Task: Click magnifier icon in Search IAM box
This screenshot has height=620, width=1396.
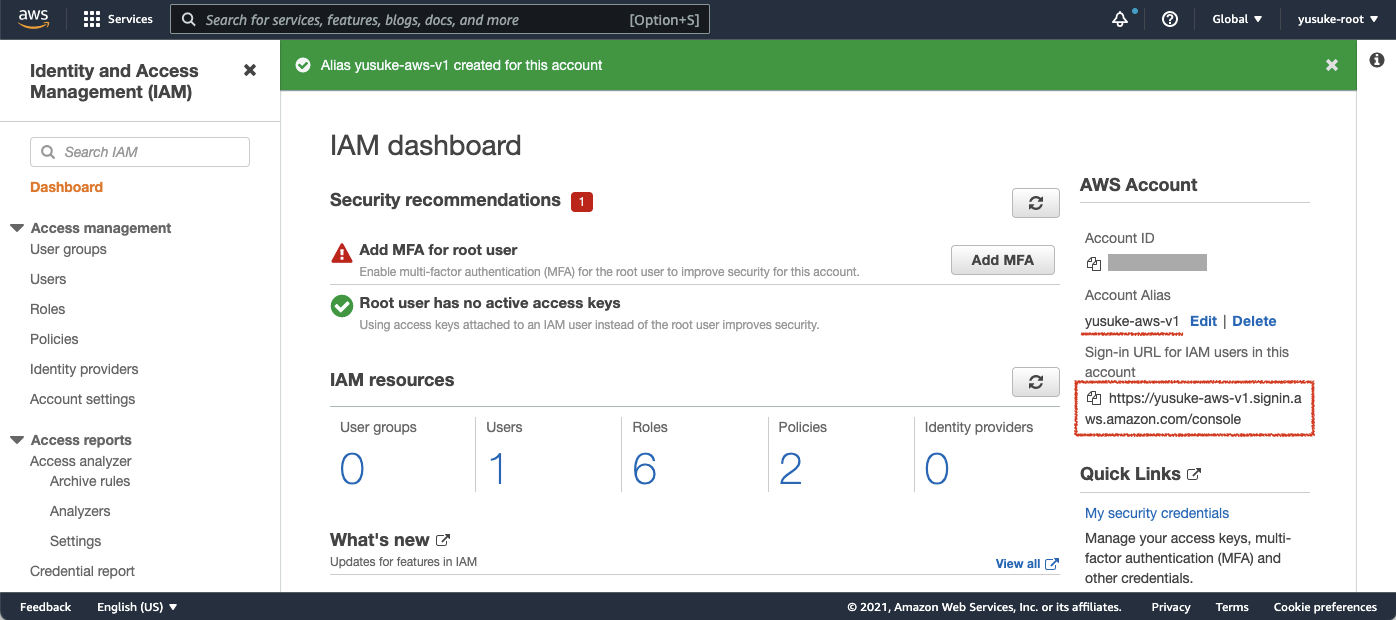Action: [x=48, y=152]
